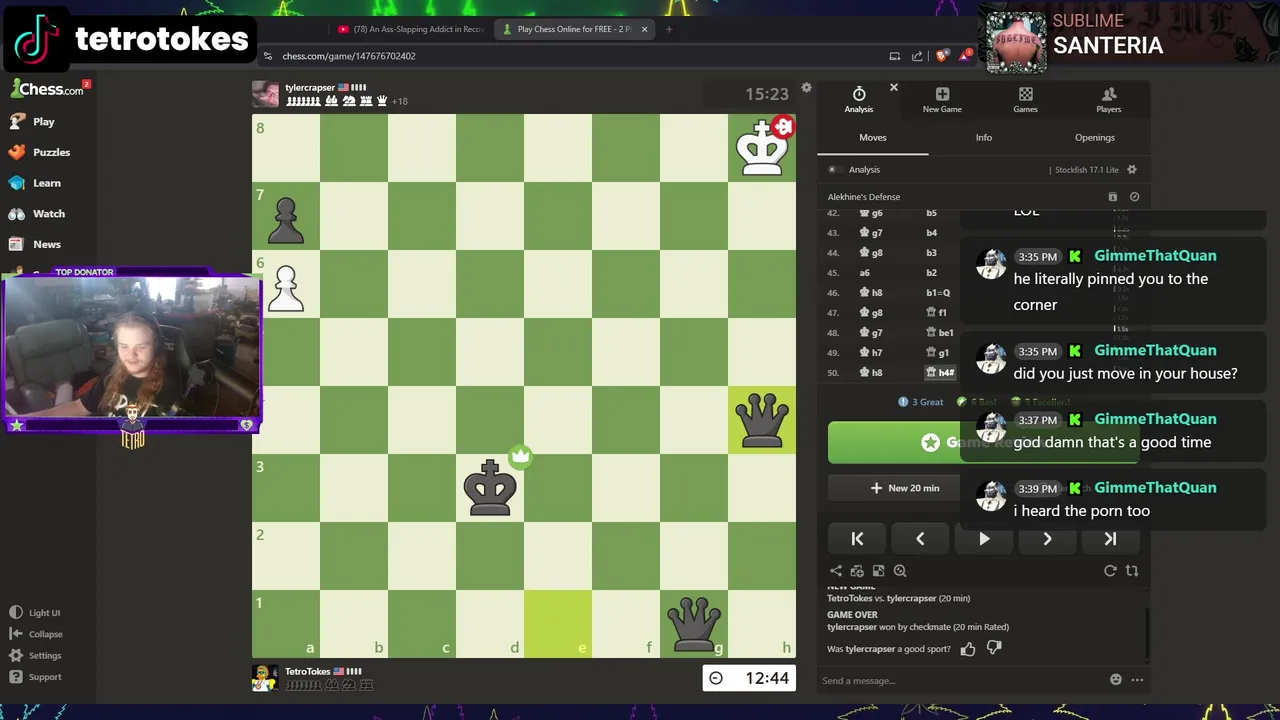
Task: Flip the board with the arrows icon
Action: coord(1132,571)
